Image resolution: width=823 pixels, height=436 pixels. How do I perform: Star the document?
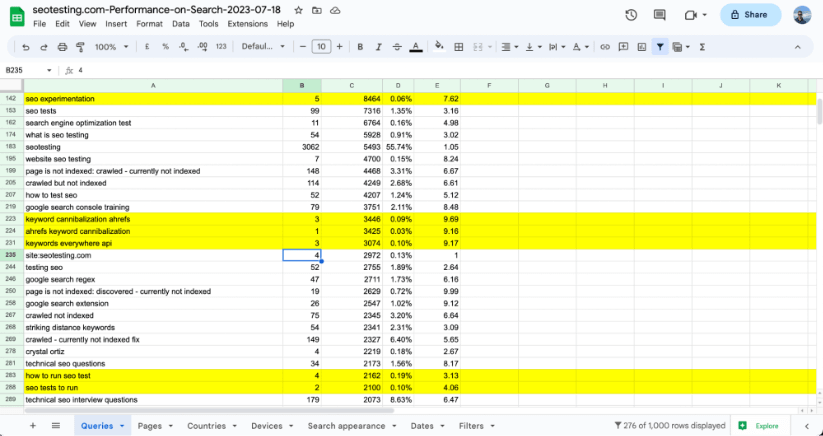click(x=298, y=10)
